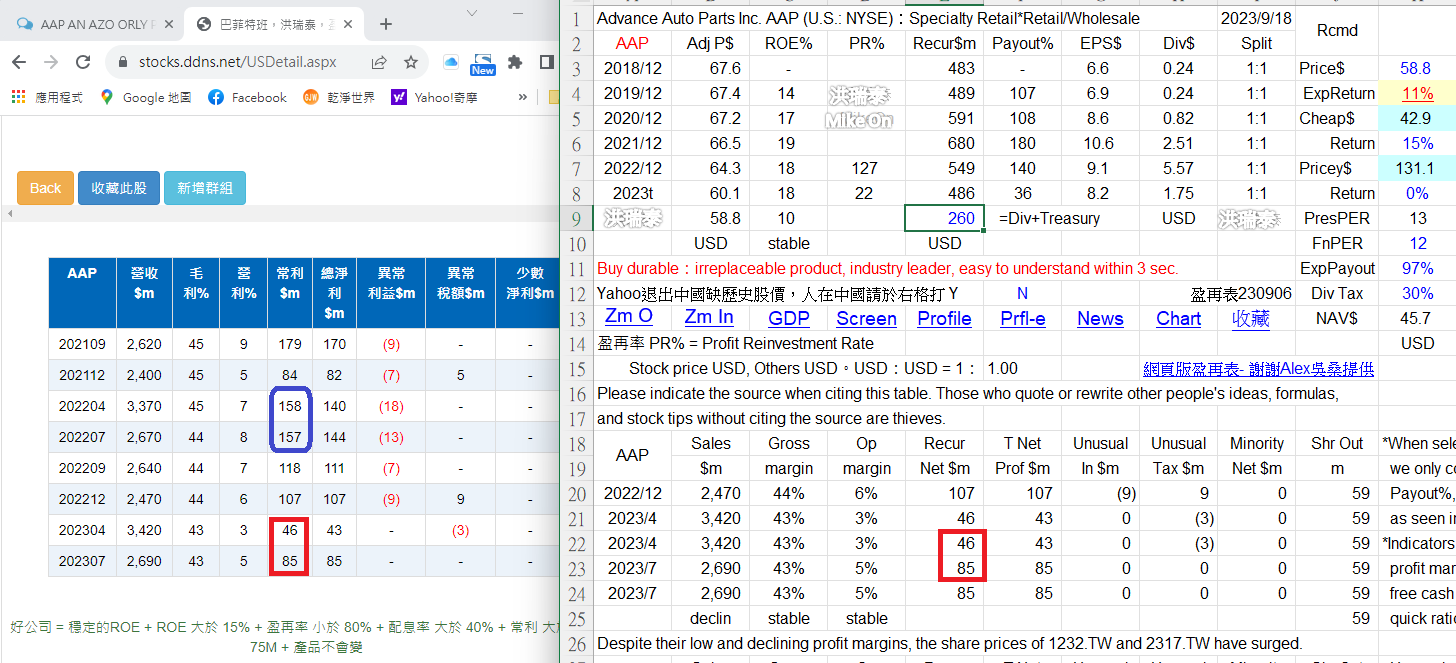Viewport: 1456px width, 663px height.
Task: Open a new browser tab
Action: click(x=386, y=24)
